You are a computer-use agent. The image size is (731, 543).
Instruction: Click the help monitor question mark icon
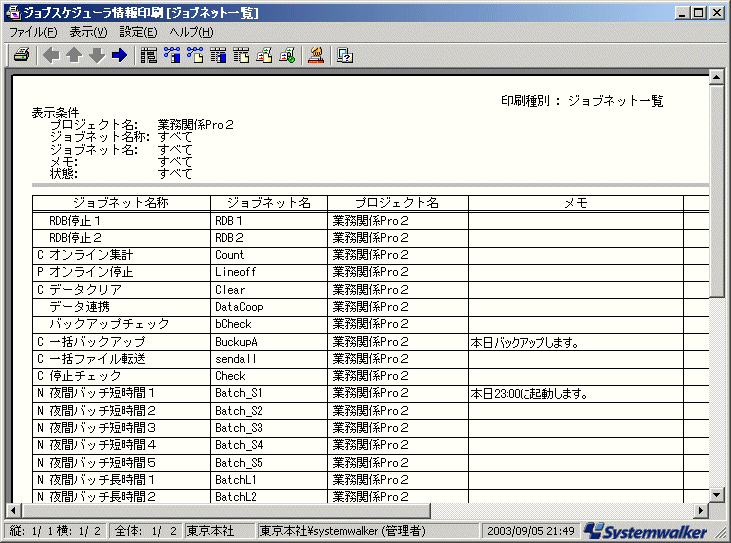[x=345, y=55]
